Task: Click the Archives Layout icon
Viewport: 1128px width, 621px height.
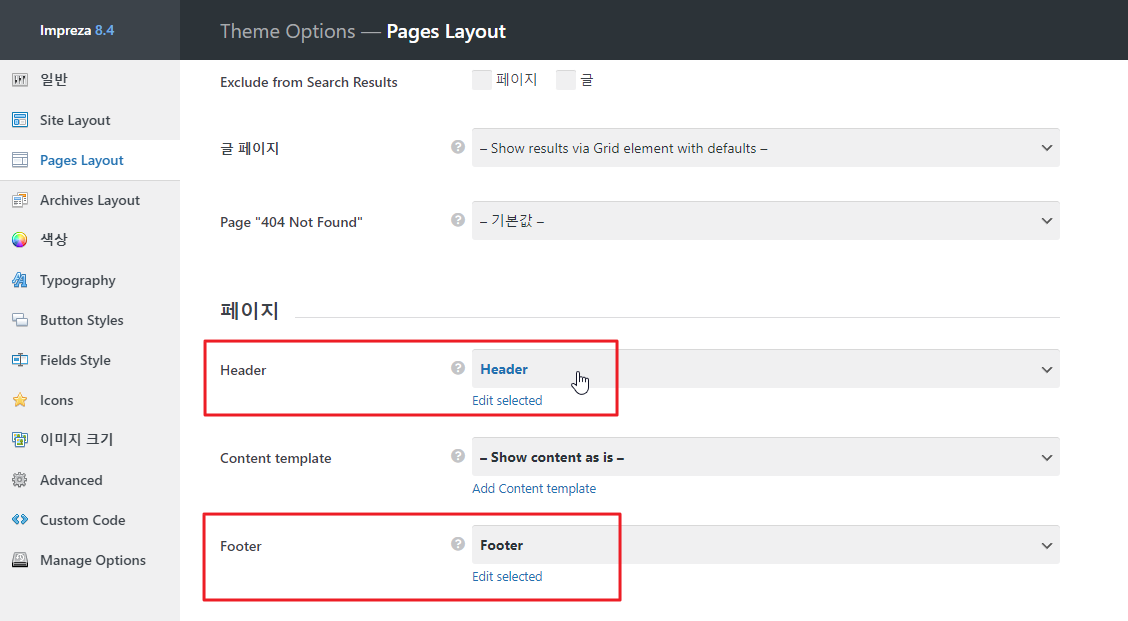Action: coord(20,200)
